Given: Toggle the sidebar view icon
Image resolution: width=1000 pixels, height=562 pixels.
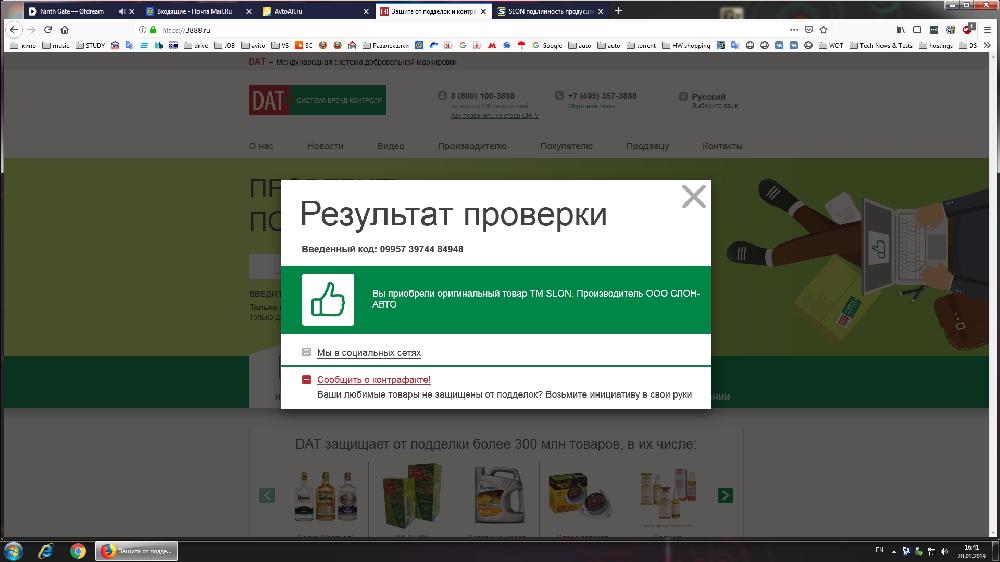Looking at the screenshot, I should (x=917, y=29).
